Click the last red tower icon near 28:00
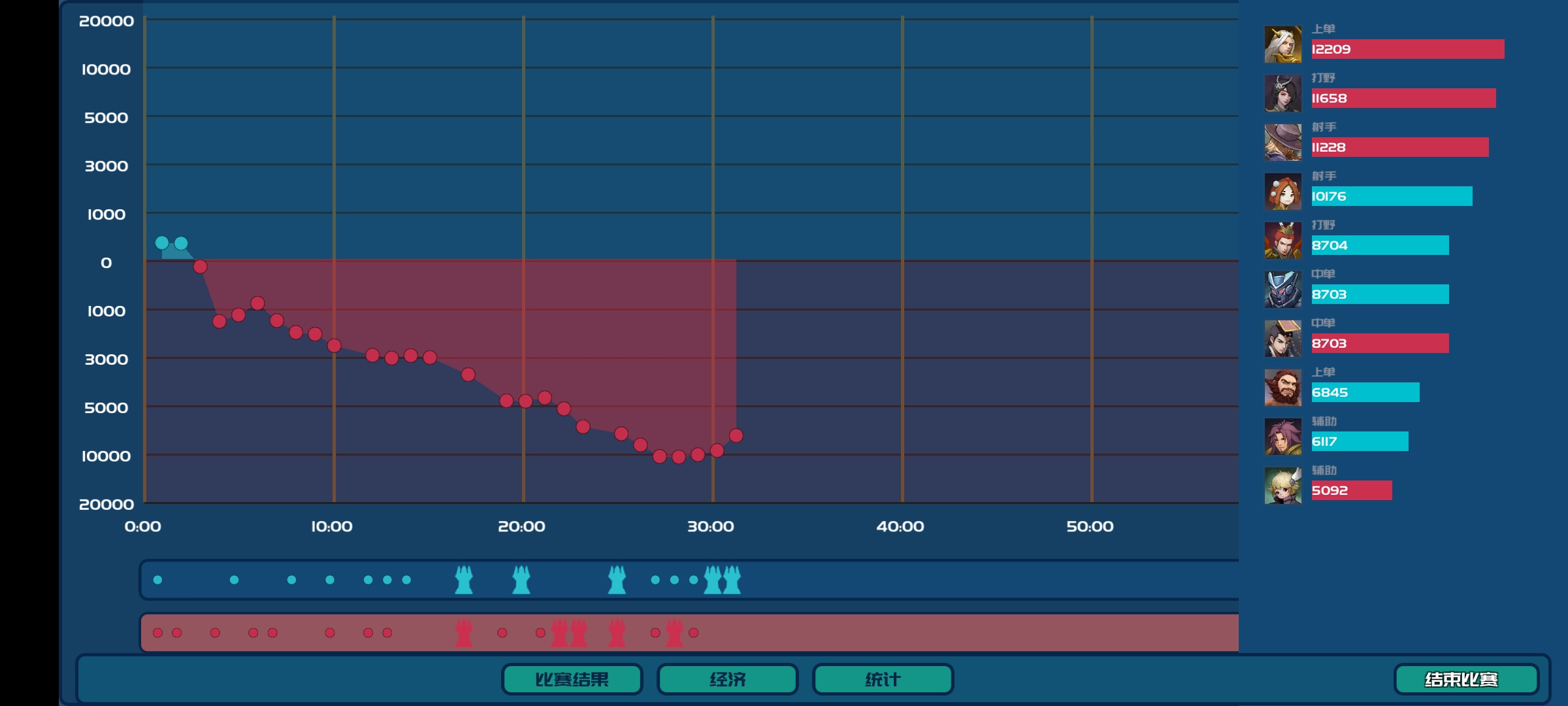Viewport: 1568px width, 706px height. (674, 633)
